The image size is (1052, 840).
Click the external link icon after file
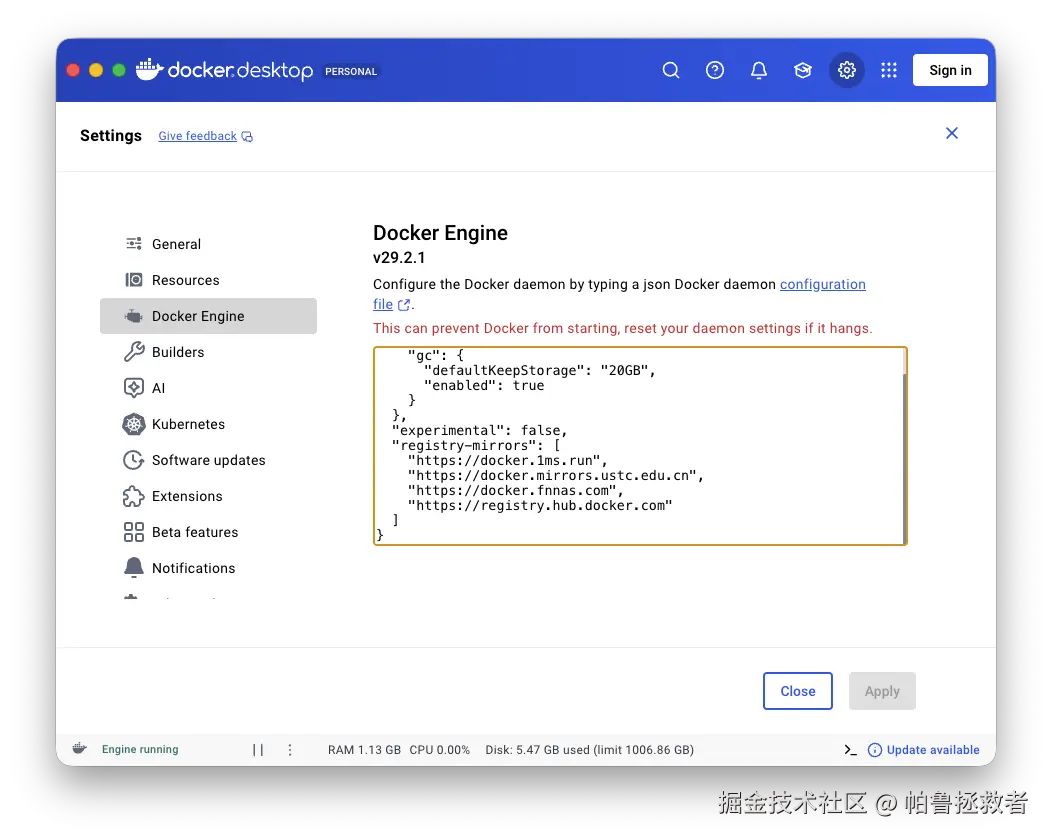tap(404, 305)
